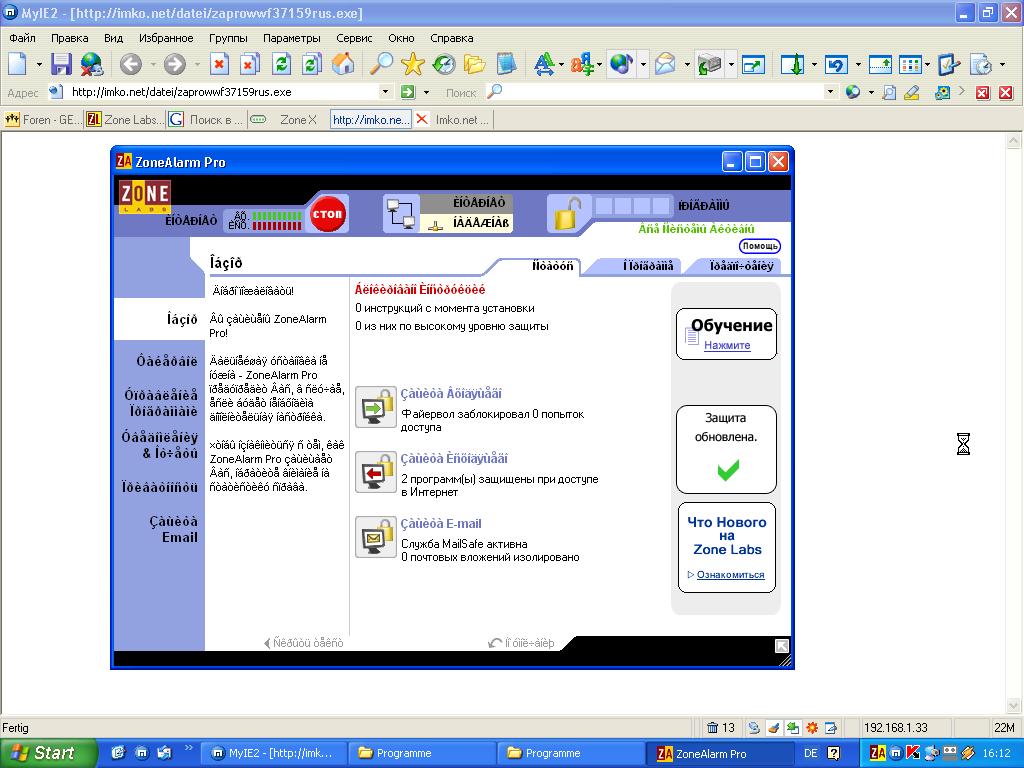Switch to the Foren - GE browser tab

coord(42,120)
